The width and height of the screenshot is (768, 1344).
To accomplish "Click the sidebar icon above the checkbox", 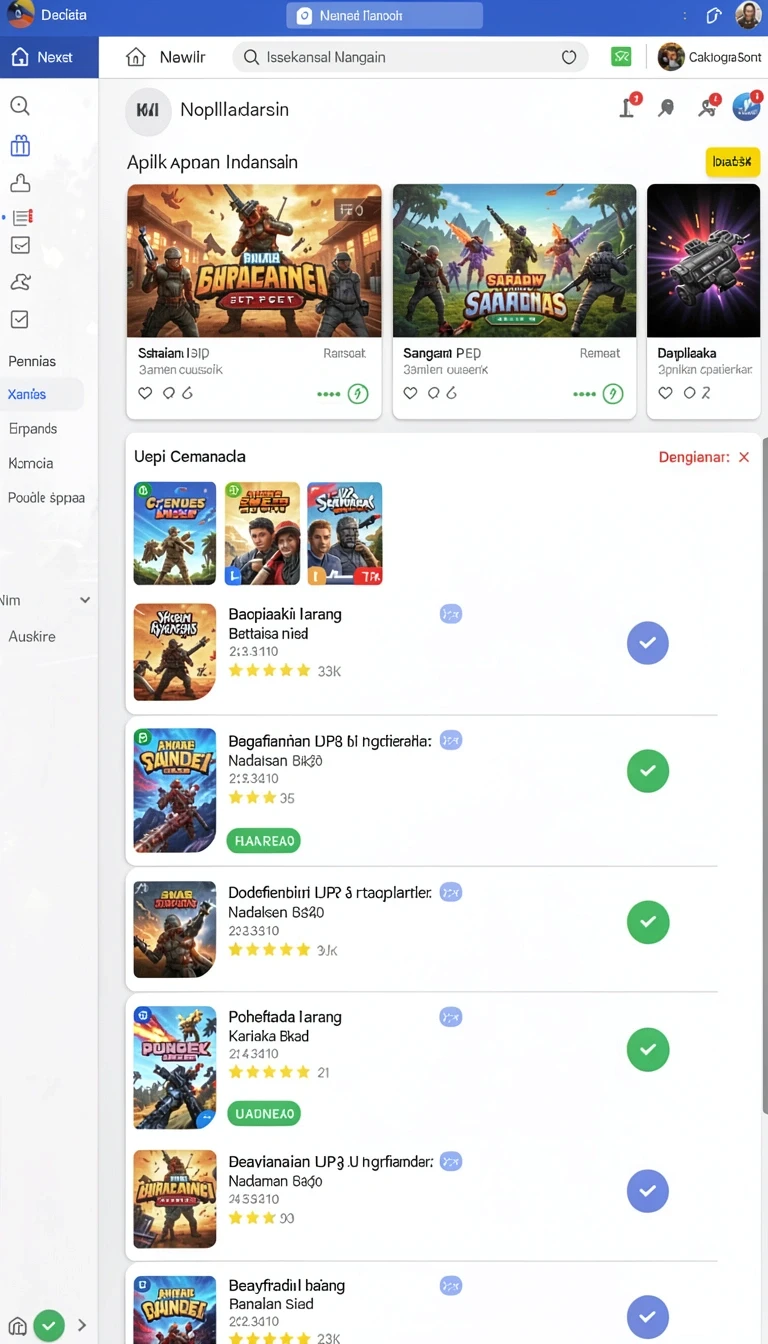I will 20,282.
